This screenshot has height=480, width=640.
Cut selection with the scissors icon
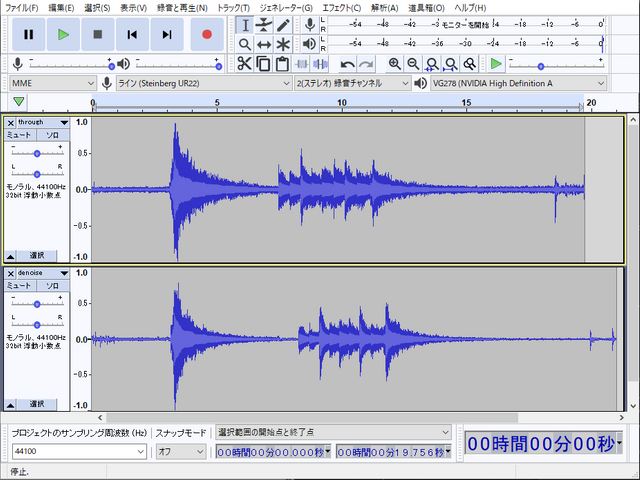(x=244, y=64)
